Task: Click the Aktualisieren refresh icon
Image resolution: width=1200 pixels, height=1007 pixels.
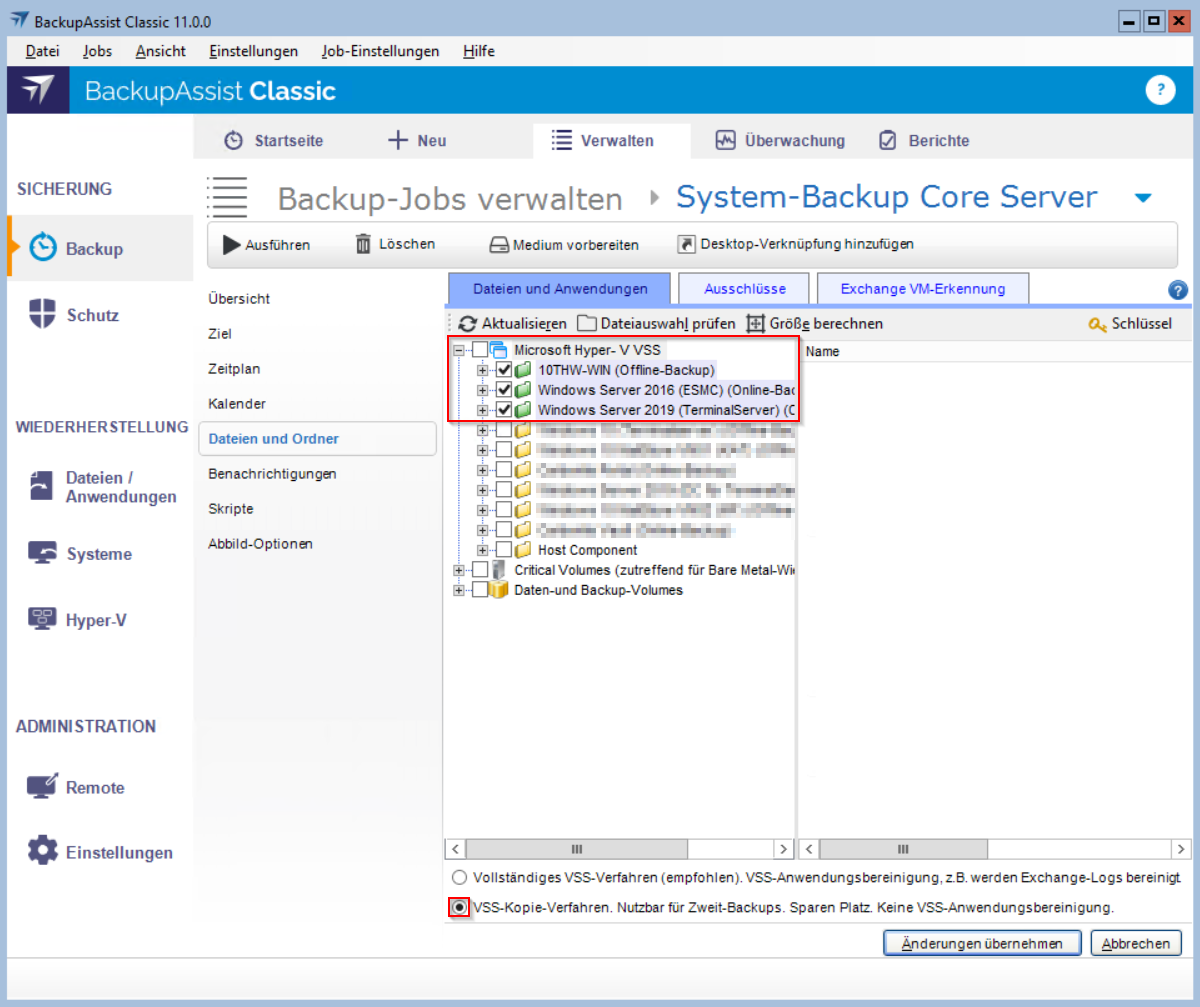Action: click(468, 324)
